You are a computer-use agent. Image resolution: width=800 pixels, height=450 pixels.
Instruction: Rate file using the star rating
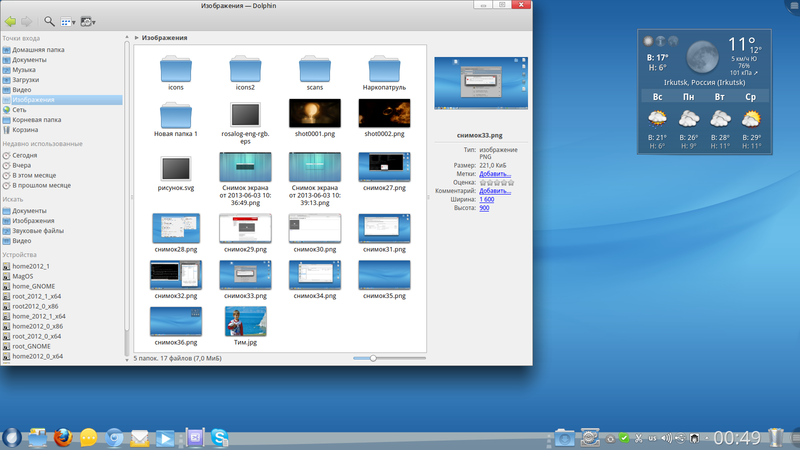tap(496, 183)
